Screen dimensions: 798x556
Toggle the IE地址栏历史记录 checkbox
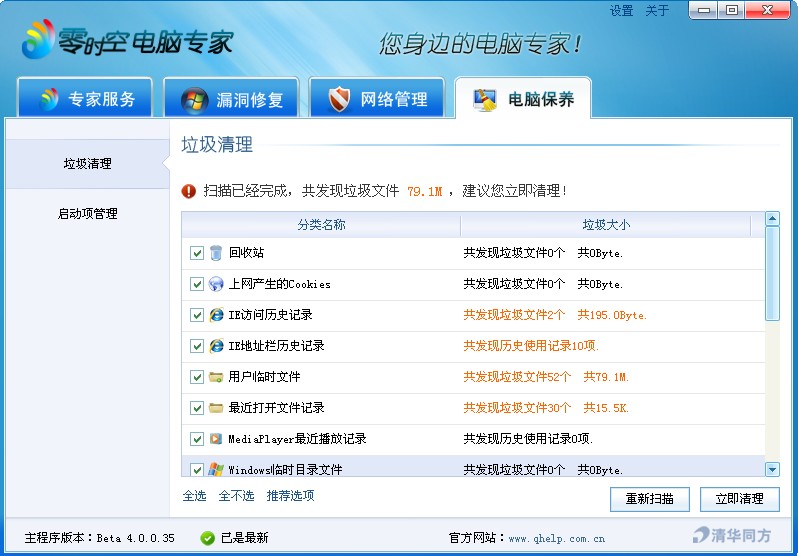coord(196,346)
